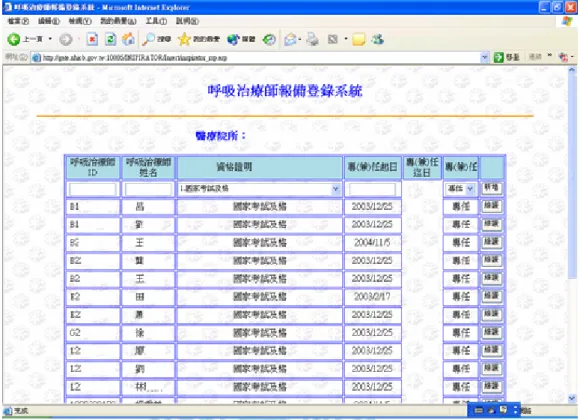Stop page loading with red X icon
Screen dimensions: 580x420
(92, 39)
